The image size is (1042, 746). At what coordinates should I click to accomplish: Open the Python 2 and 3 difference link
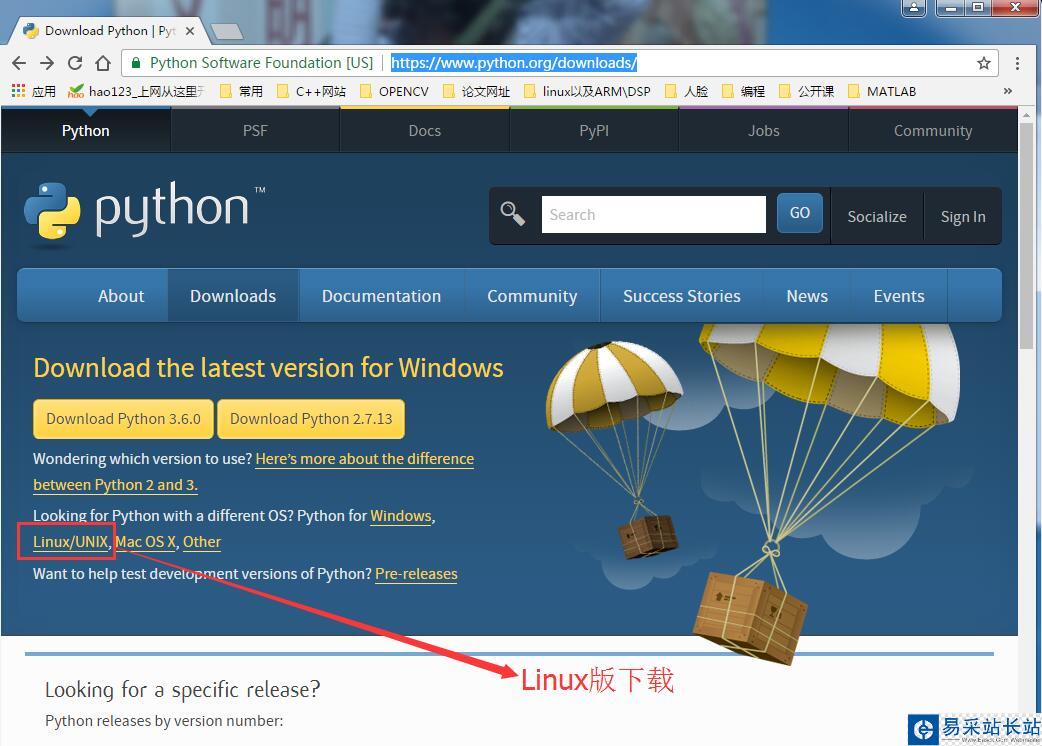[364, 459]
